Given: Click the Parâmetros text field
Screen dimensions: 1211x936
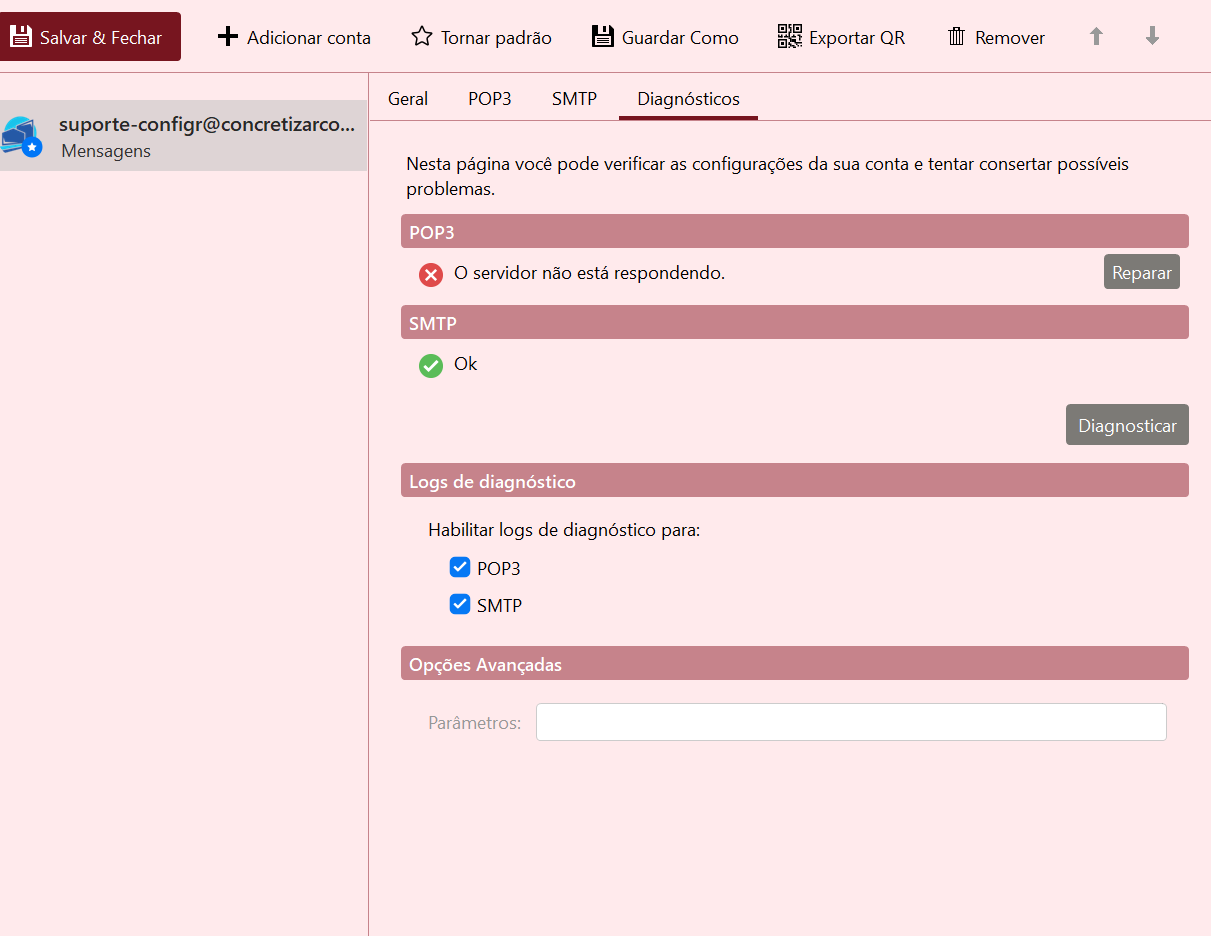Looking at the screenshot, I should [851, 722].
